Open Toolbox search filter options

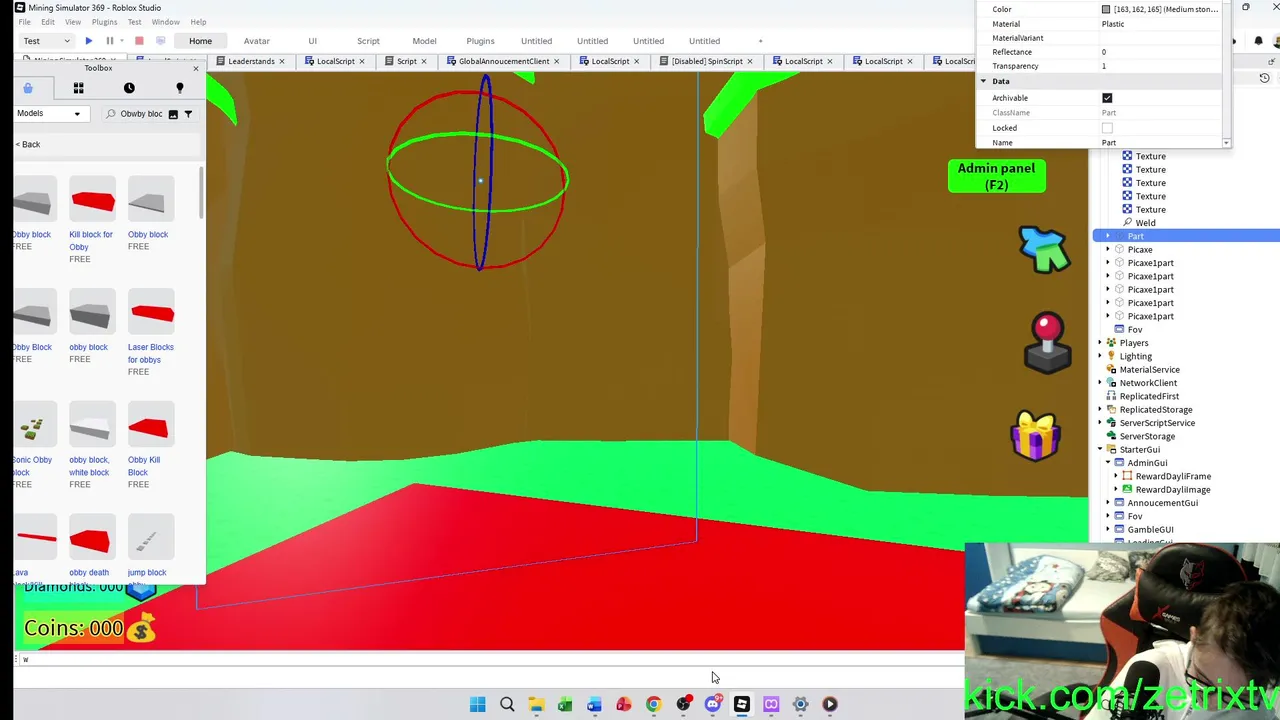[x=188, y=114]
